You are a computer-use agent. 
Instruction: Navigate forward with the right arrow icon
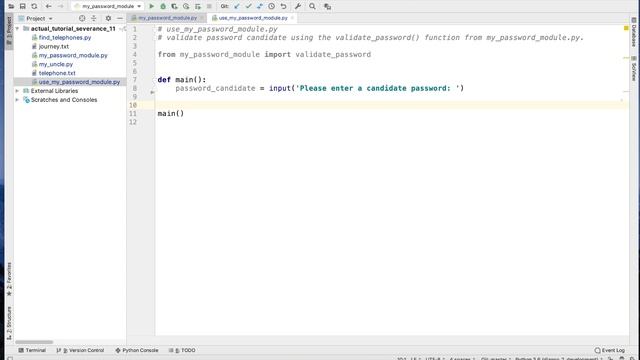coord(60,6)
